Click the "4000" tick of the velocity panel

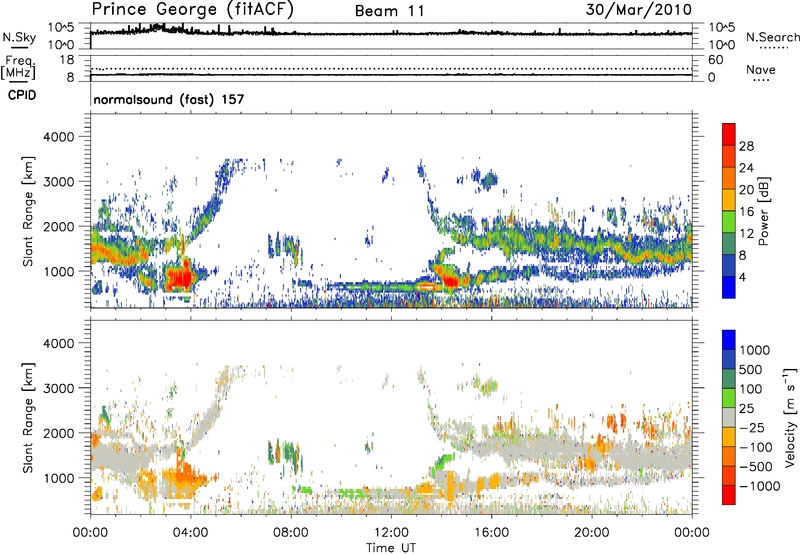59,343
